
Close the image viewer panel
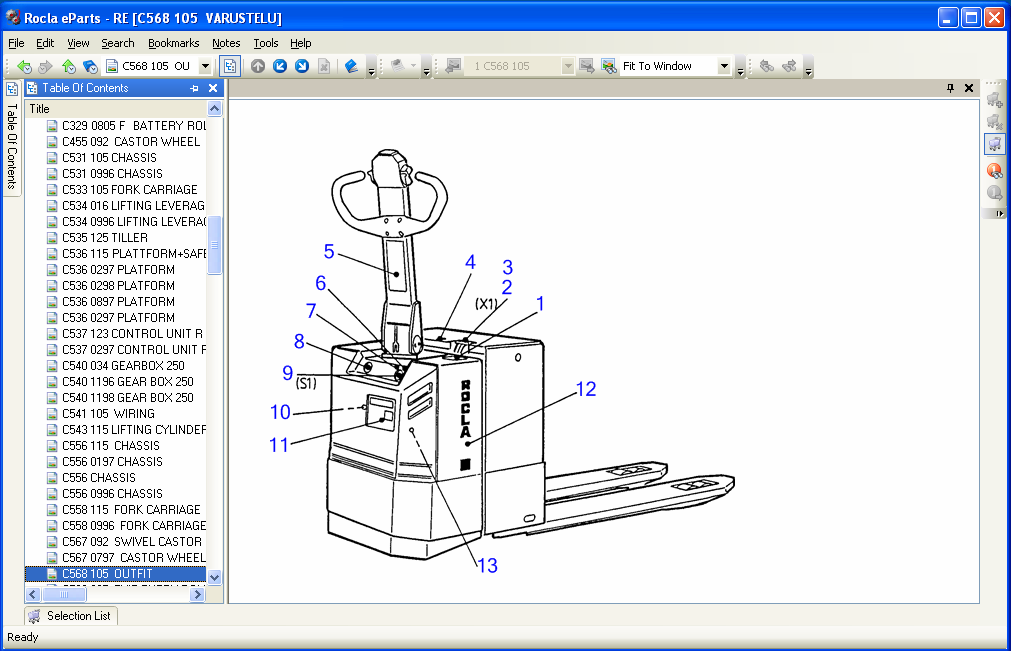[968, 88]
